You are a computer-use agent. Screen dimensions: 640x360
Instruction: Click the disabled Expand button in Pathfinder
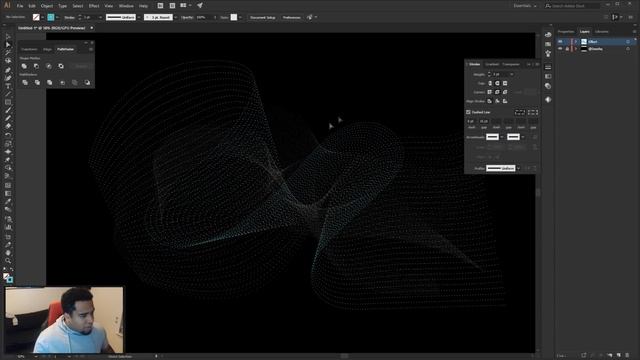click(81, 66)
